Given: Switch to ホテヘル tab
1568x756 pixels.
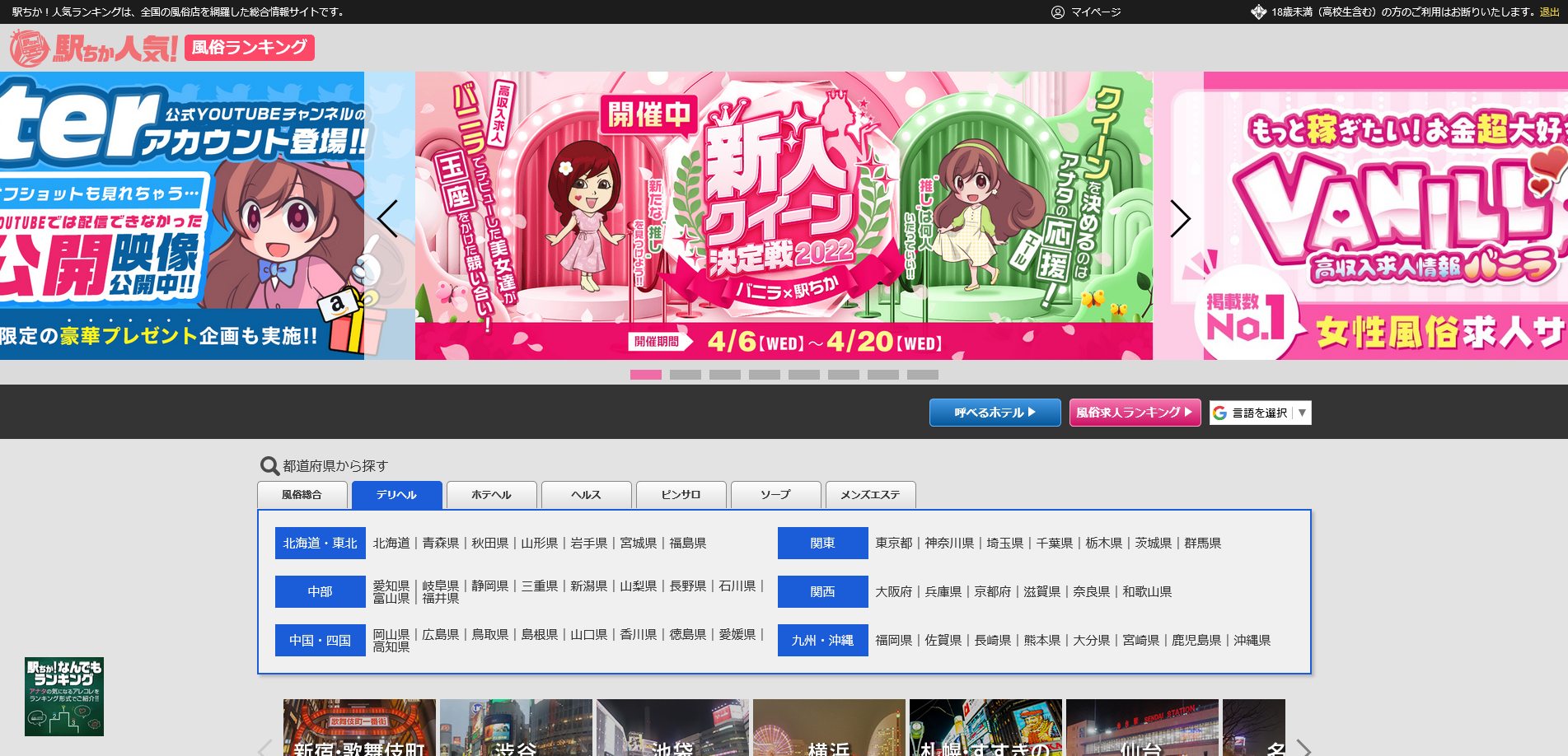Looking at the screenshot, I should click(492, 495).
